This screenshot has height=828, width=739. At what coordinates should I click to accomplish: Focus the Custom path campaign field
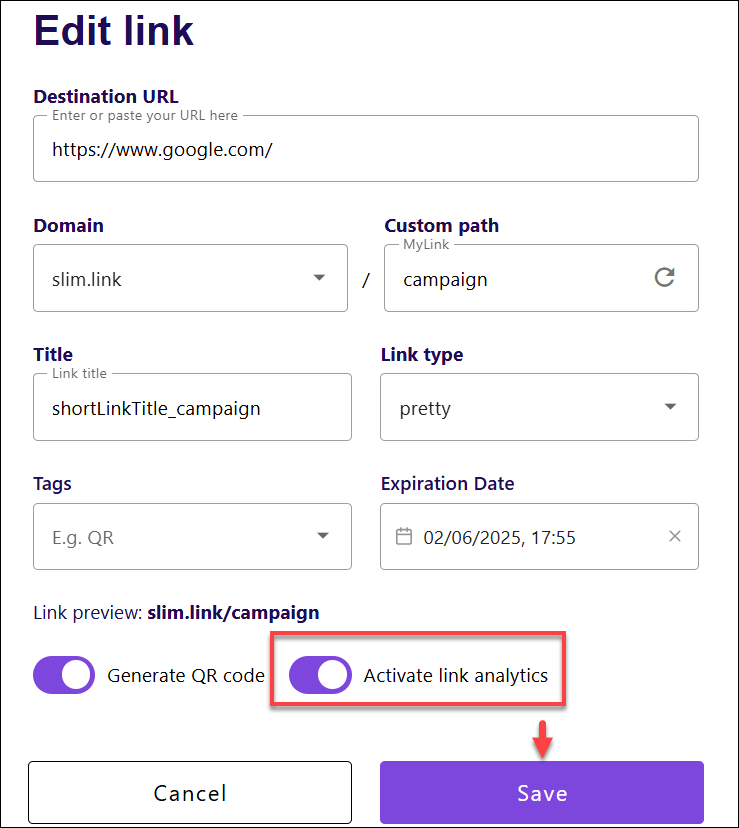(x=520, y=278)
